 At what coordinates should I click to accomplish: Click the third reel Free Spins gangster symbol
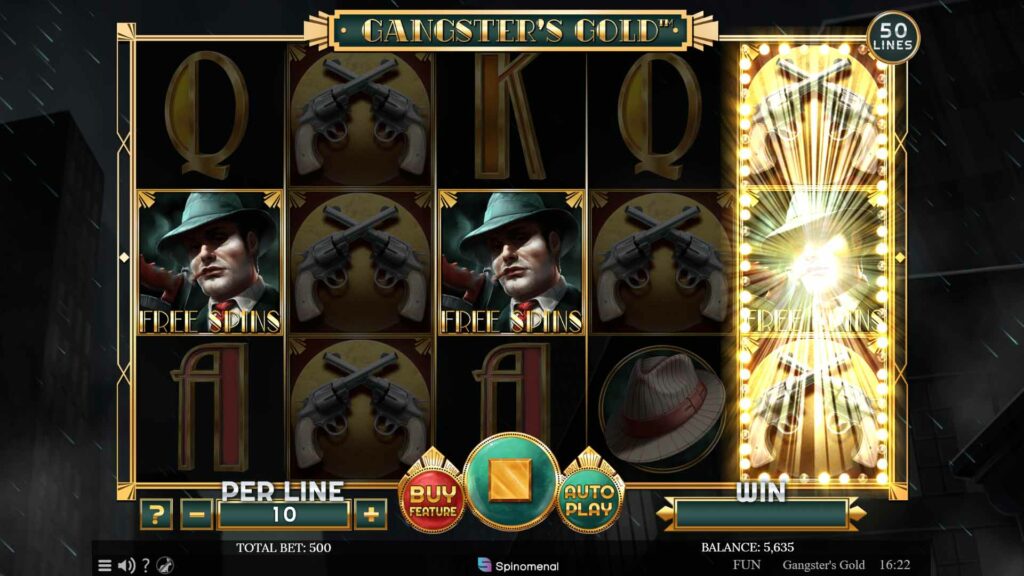[x=511, y=263]
